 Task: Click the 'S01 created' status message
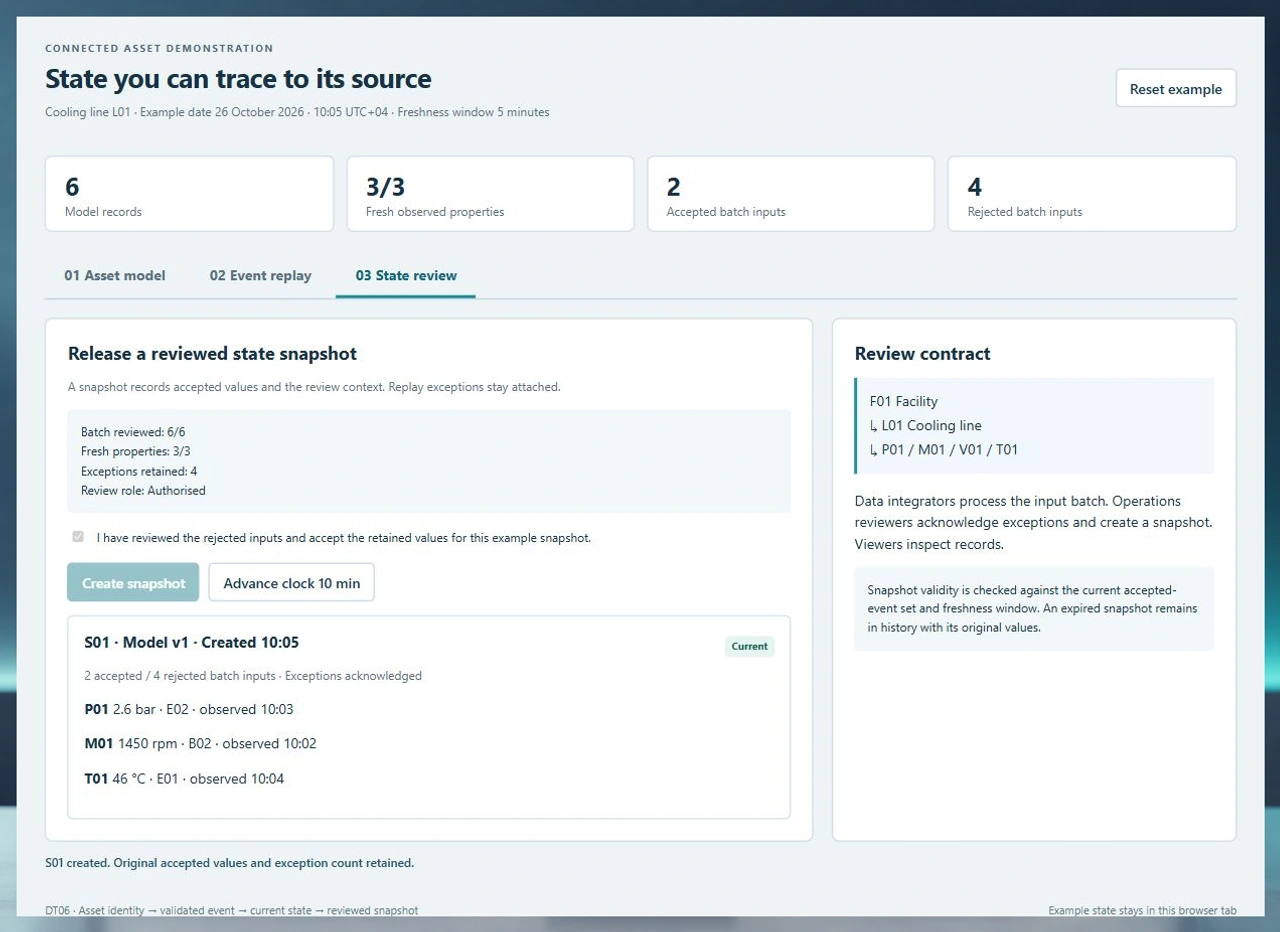click(x=230, y=862)
